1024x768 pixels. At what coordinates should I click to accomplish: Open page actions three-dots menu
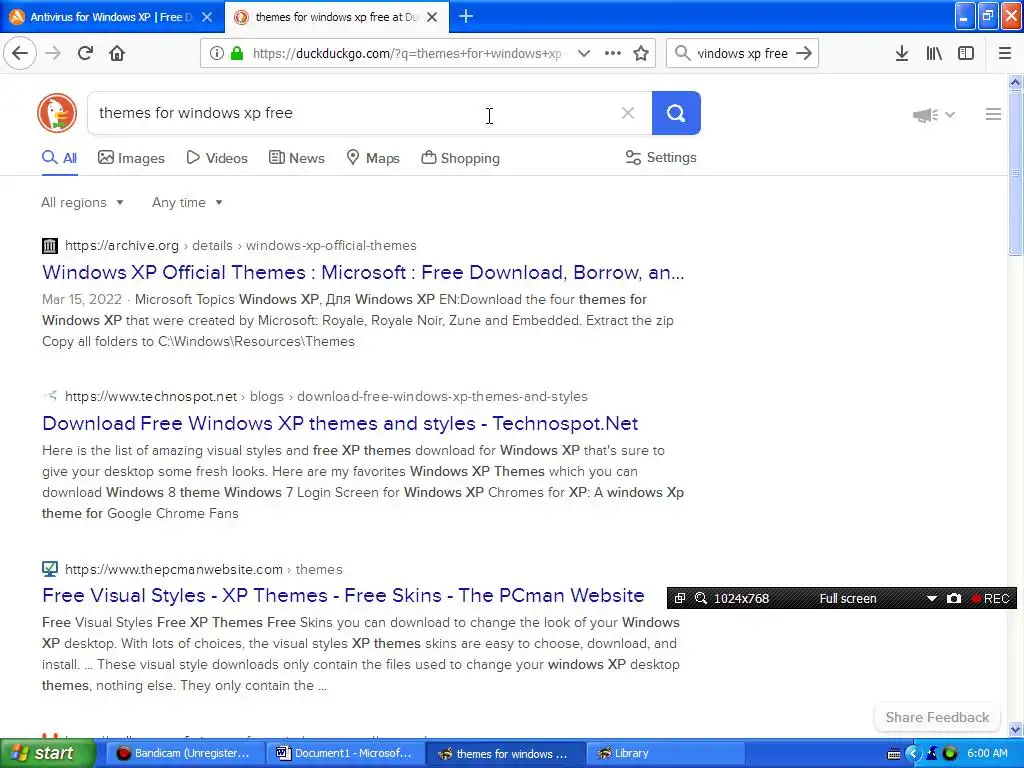point(613,53)
